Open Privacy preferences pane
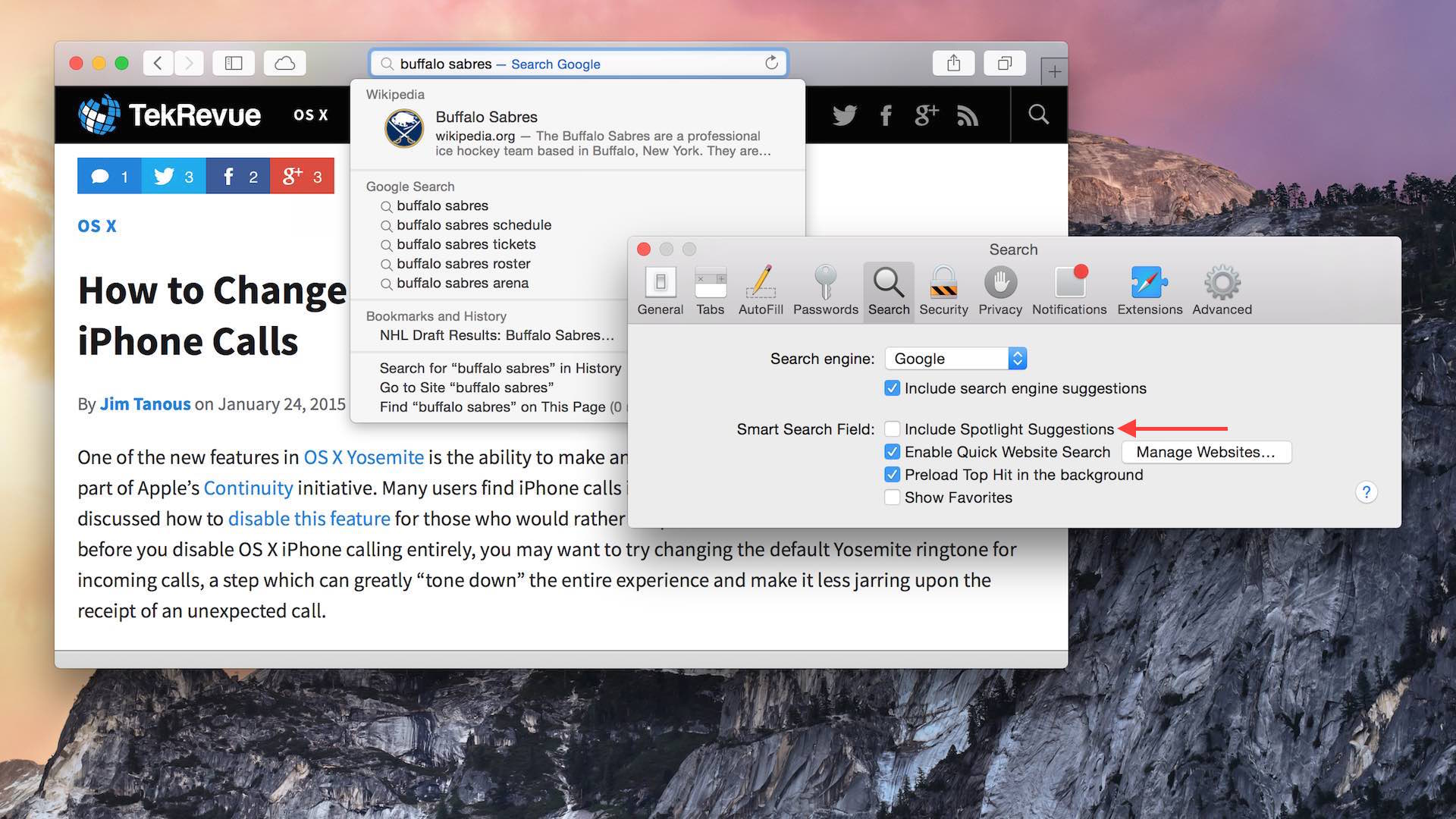The image size is (1456, 819). pos(1000,291)
